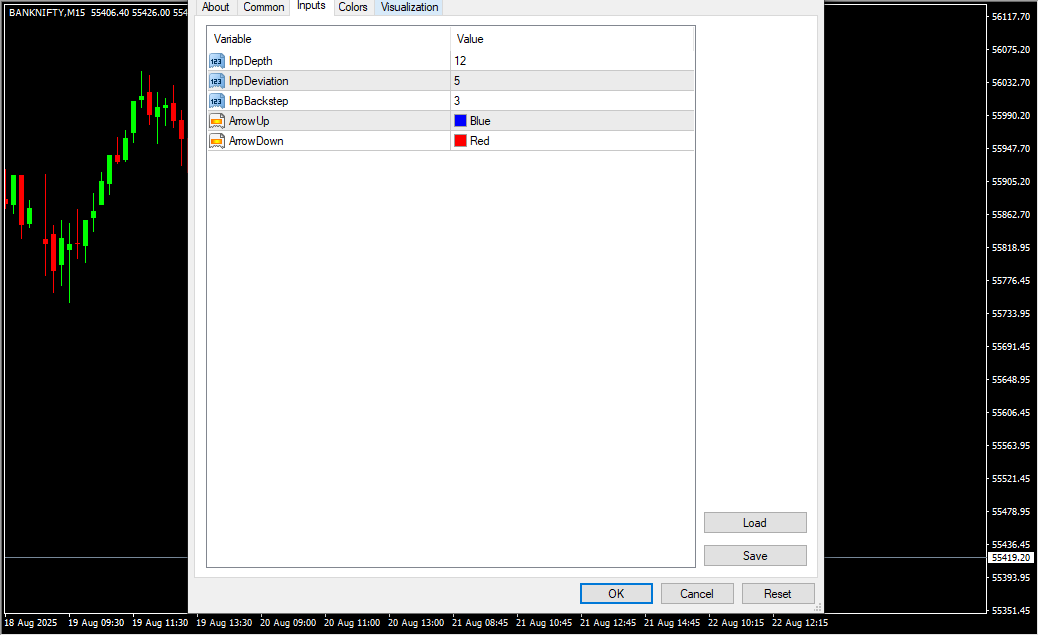The image size is (1039, 636).
Task: Click the Cancel button
Action: coord(697,594)
